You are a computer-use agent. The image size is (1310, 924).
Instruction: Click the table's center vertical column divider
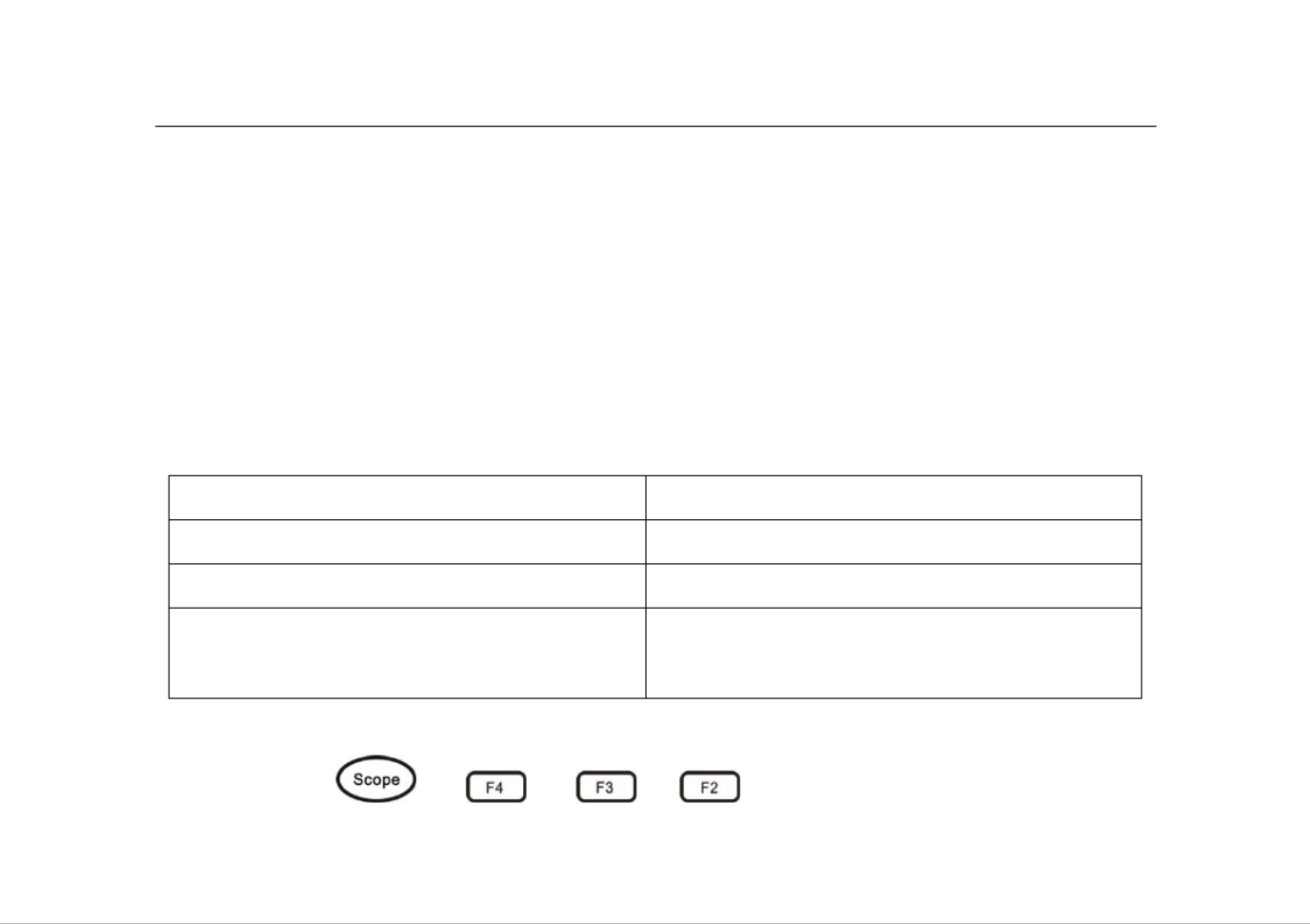click(x=646, y=587)
